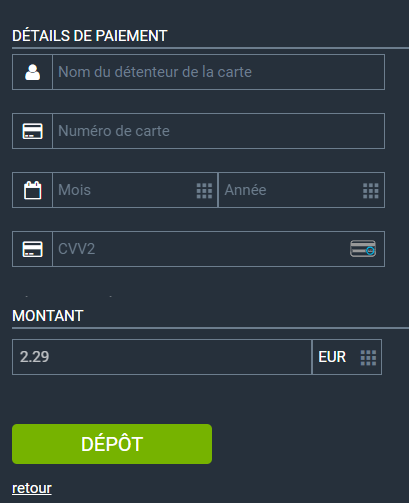Click the grid icon in the Mois field

204,191
